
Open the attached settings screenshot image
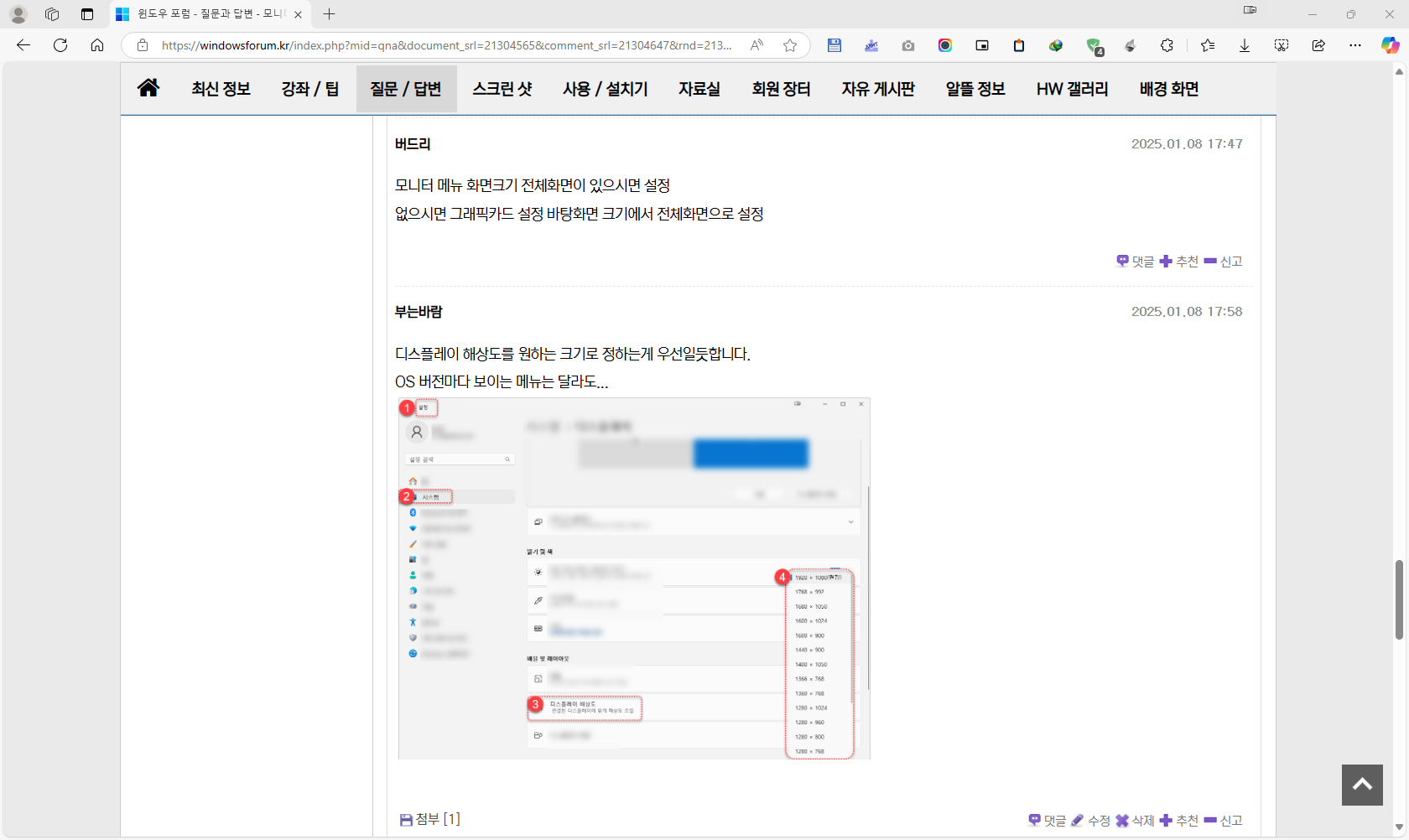[x=634, y=578]
